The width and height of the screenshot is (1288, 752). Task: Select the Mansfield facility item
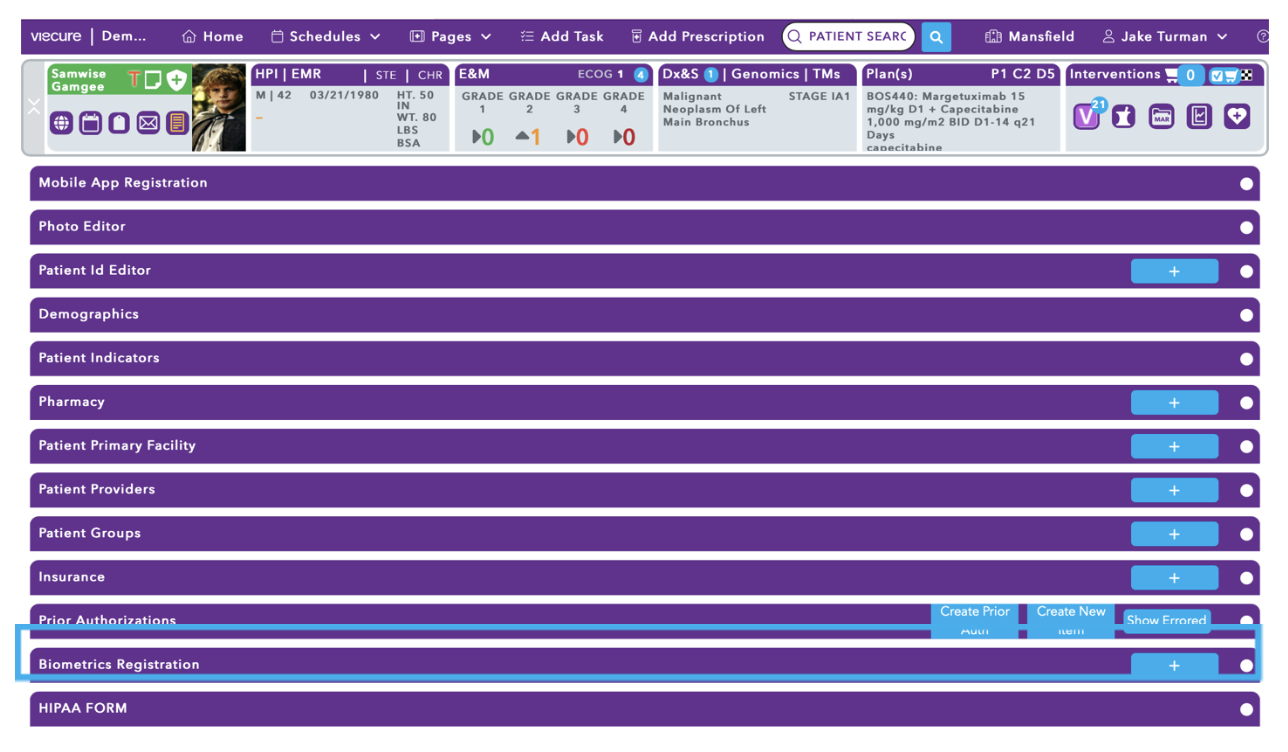[x=1029, y=36]
